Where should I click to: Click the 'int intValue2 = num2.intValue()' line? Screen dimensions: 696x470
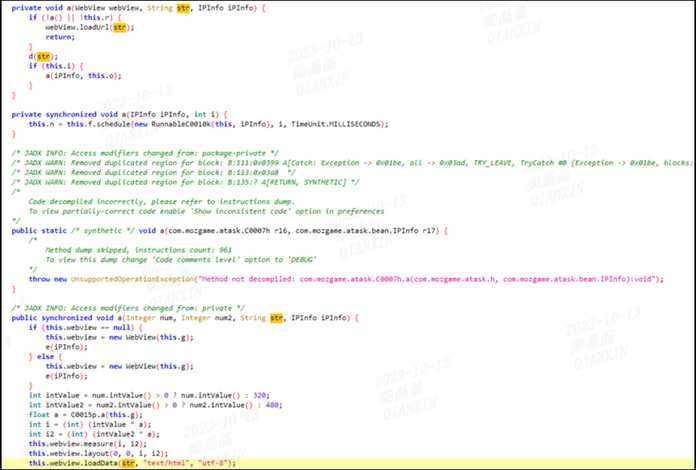pyautogui.click(x=155, y=405)
